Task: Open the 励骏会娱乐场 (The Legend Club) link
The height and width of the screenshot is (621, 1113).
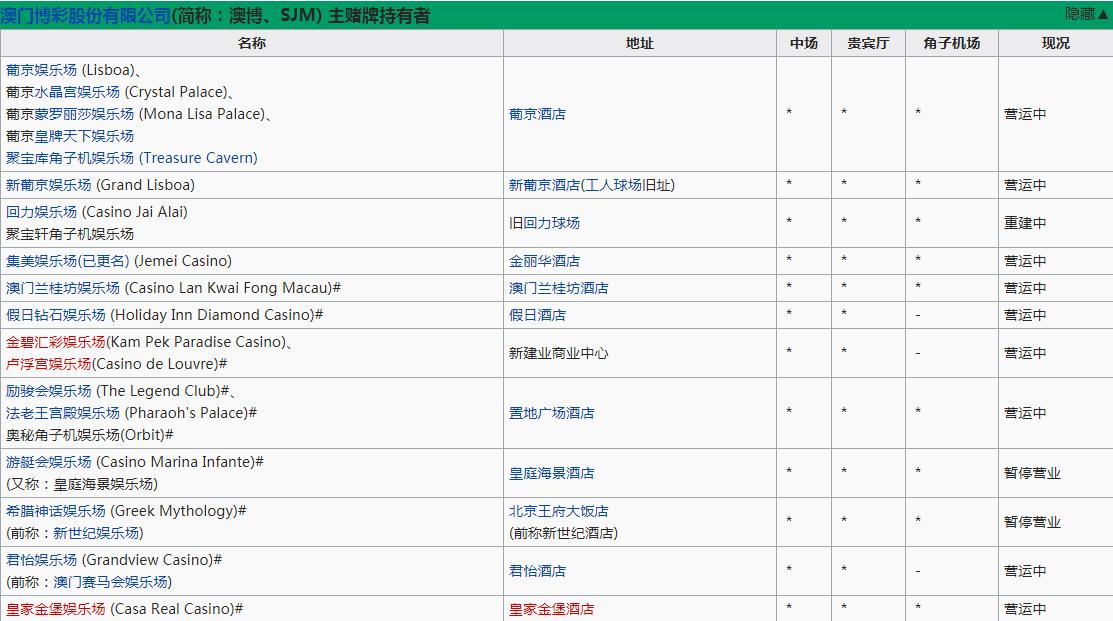Action: point(48,390)
